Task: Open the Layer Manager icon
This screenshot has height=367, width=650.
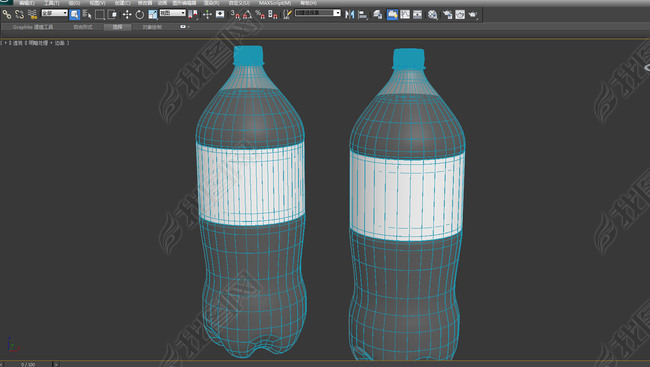Action: click(378, 15)
